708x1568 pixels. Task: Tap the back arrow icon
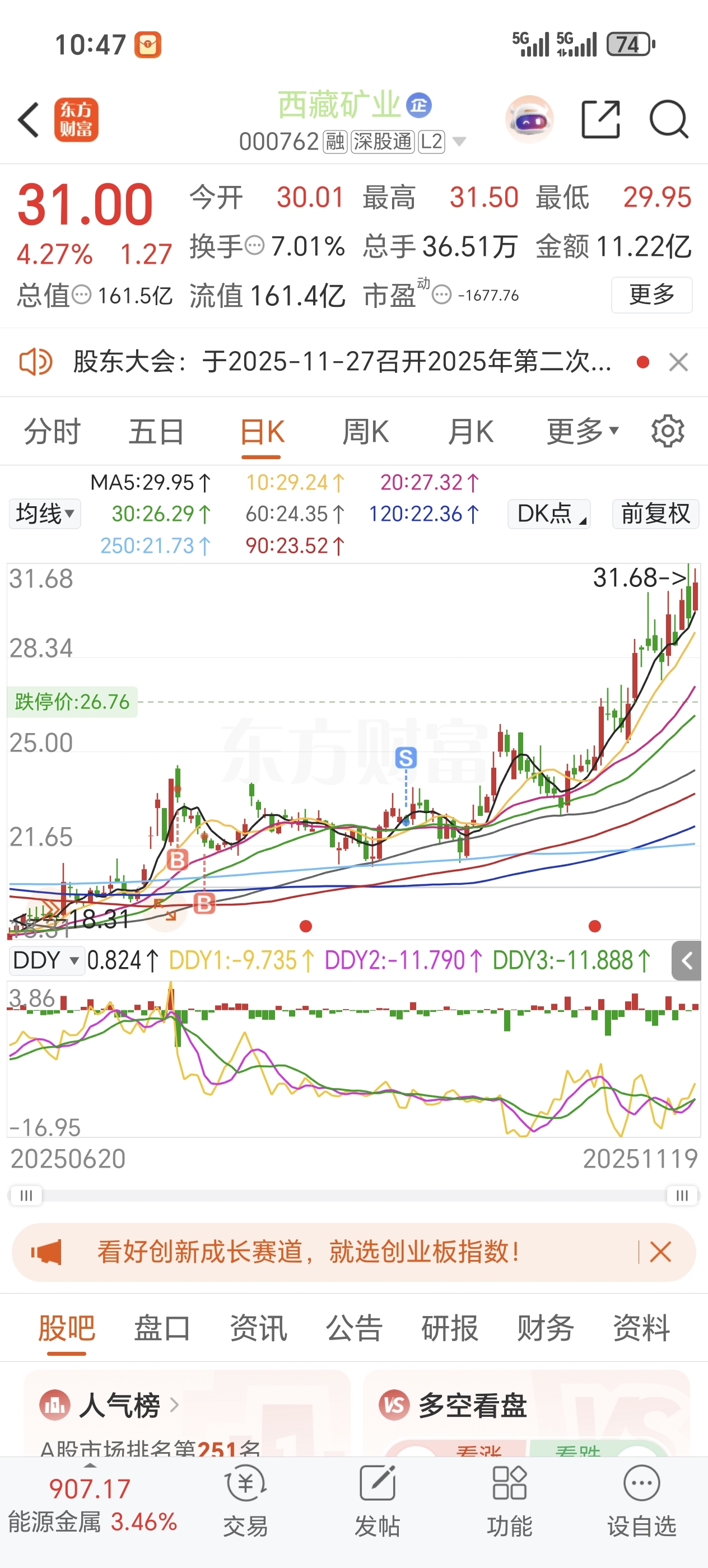pyautogui.click(x=29, y=120)
